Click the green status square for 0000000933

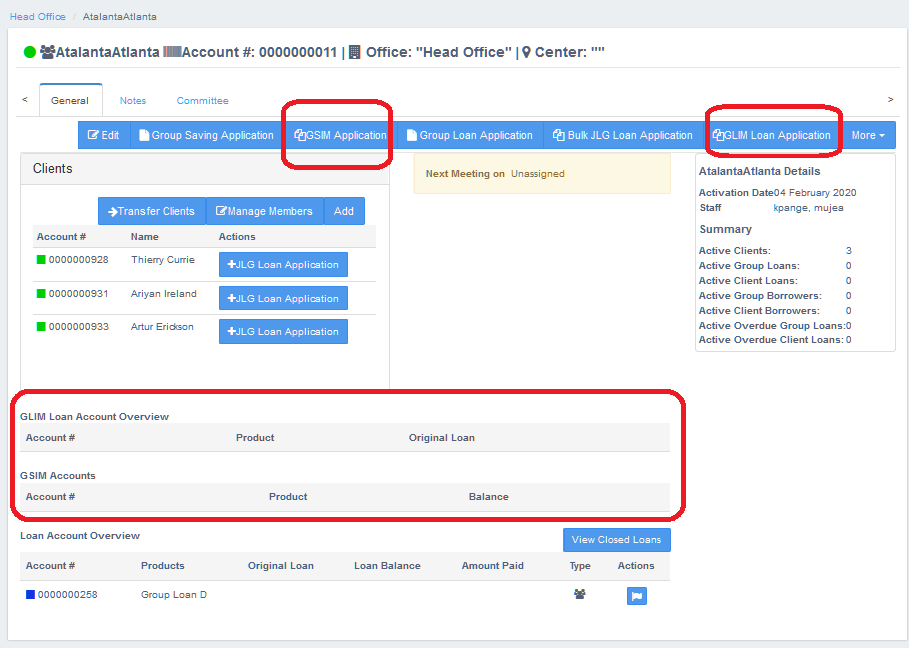pos(41,327)
